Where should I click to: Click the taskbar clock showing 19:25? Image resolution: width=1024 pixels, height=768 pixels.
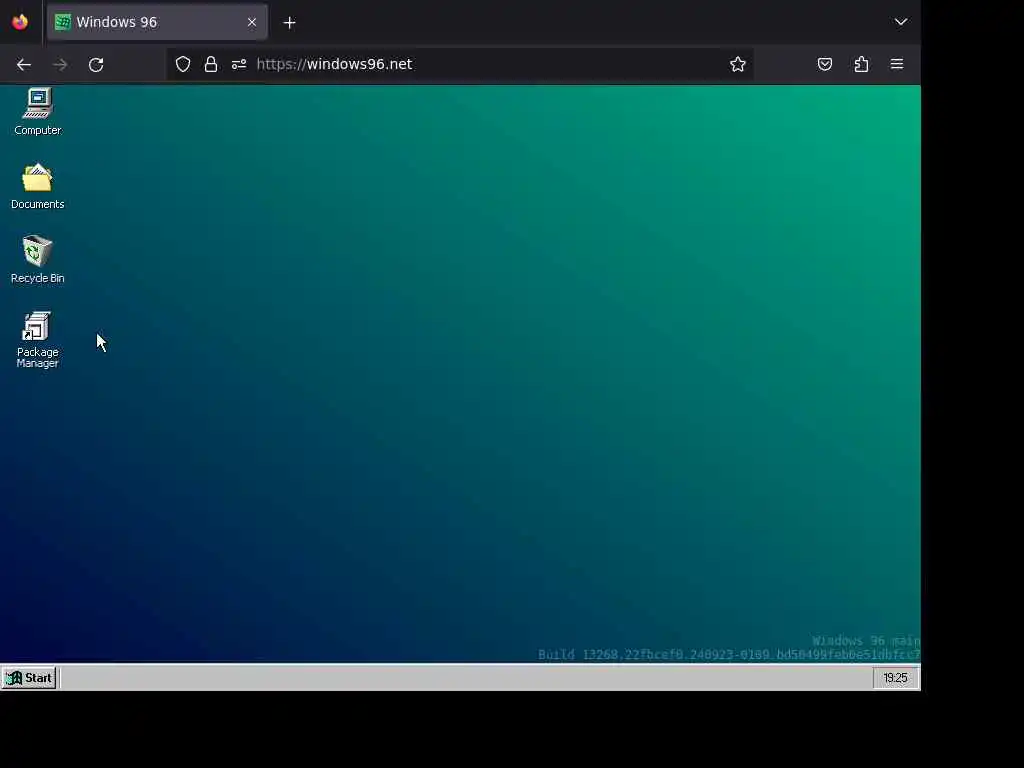[895, 678]
